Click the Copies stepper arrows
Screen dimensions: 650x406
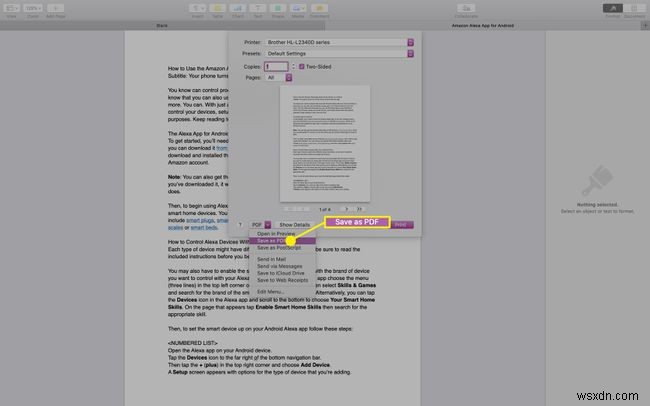pos(293,66)
